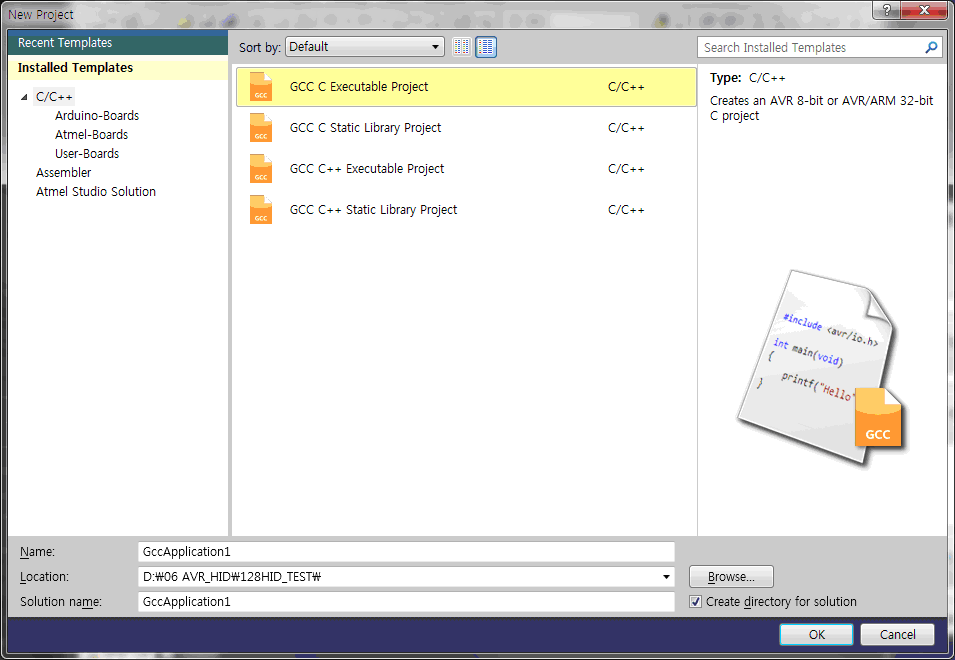Click the GCC C++ Executable Project icon
Image resolution: width=955 pixels, height=660 pixels.
pos(261,169)
